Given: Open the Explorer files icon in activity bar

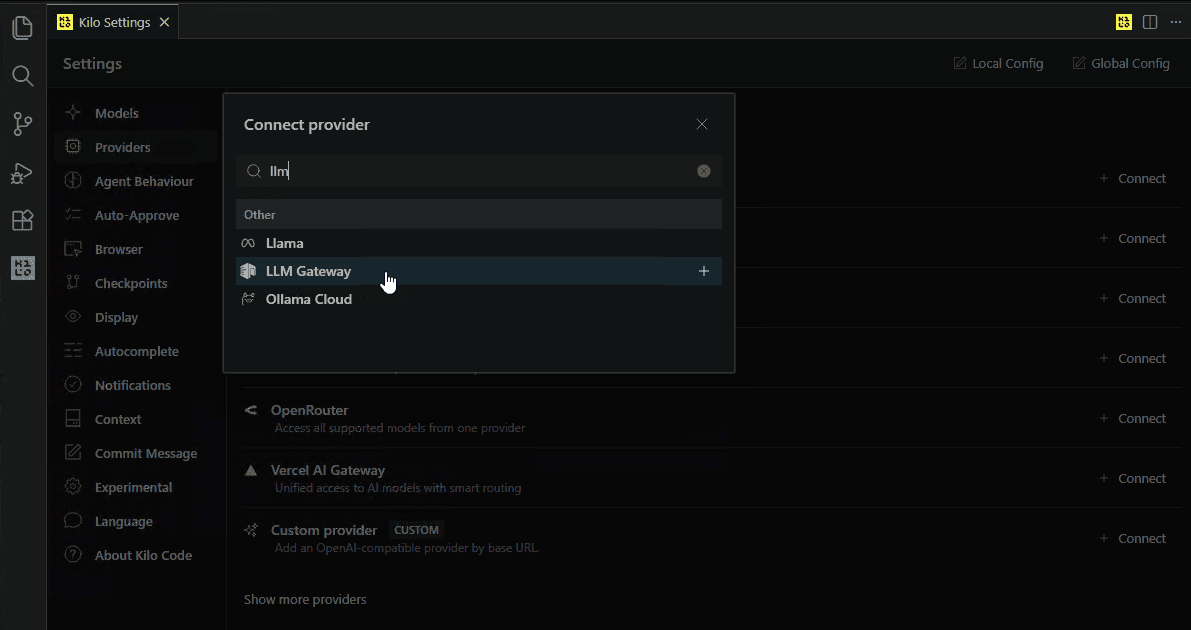Looking at the screenshot, I should pos(23,29).
